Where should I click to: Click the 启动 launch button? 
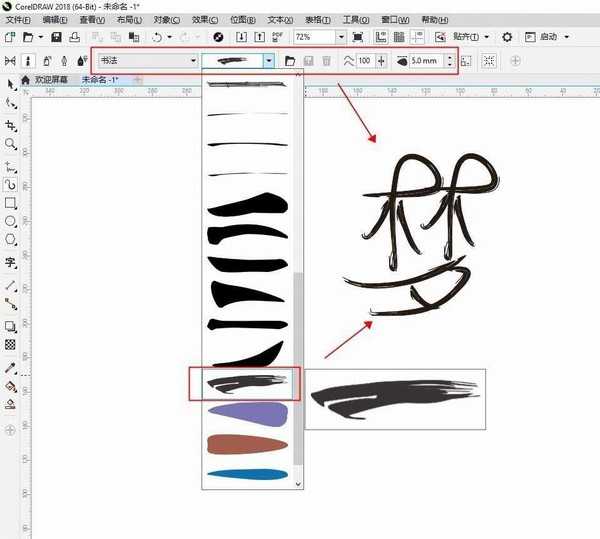[552, 37]
